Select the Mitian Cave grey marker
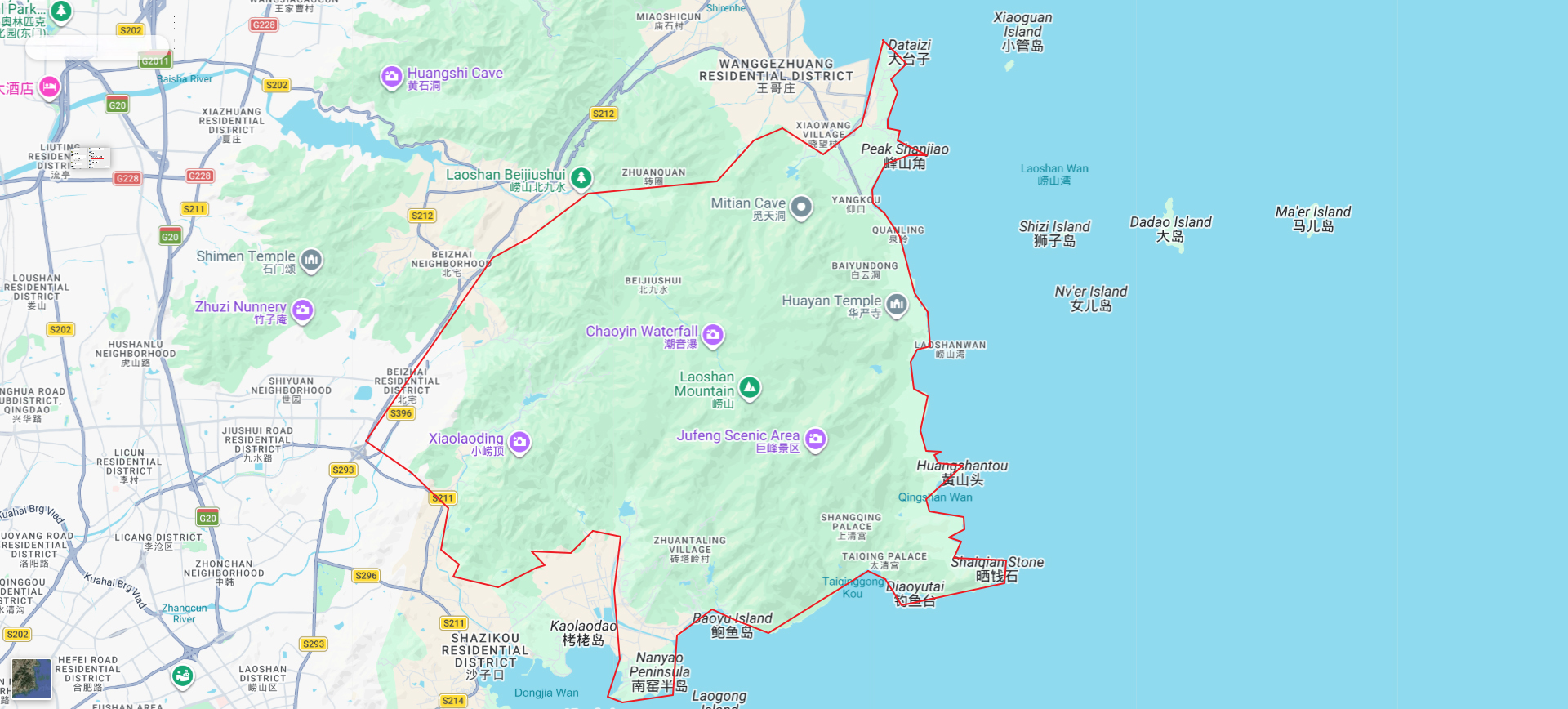The image size is (1568, 709). (x=802, y=207)
